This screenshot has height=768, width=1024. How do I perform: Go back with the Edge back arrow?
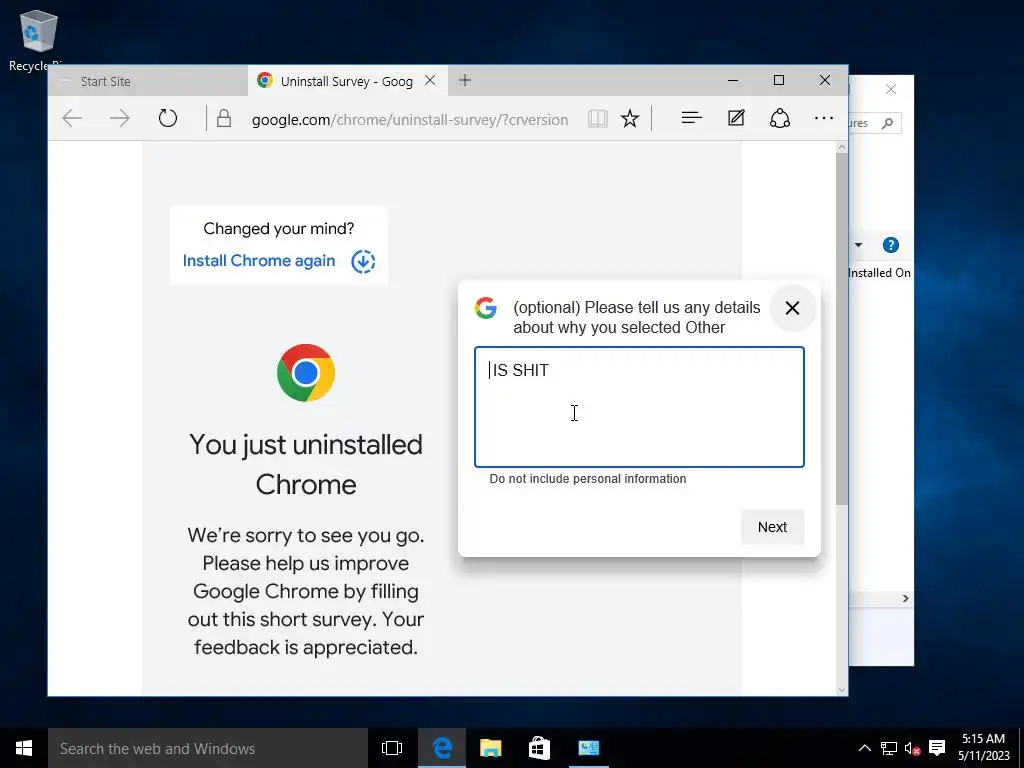pos(72,118)
